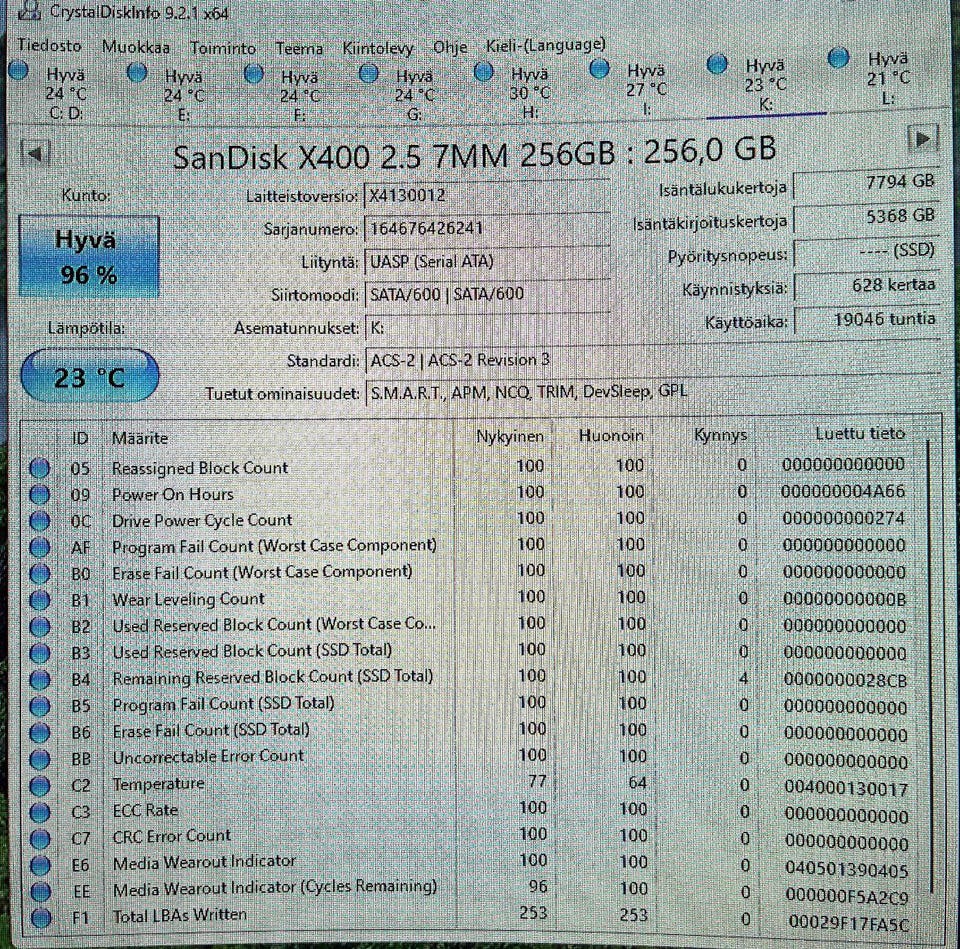Select the F: drive status circle
960x949 pixels.
[x=253, y=74]
